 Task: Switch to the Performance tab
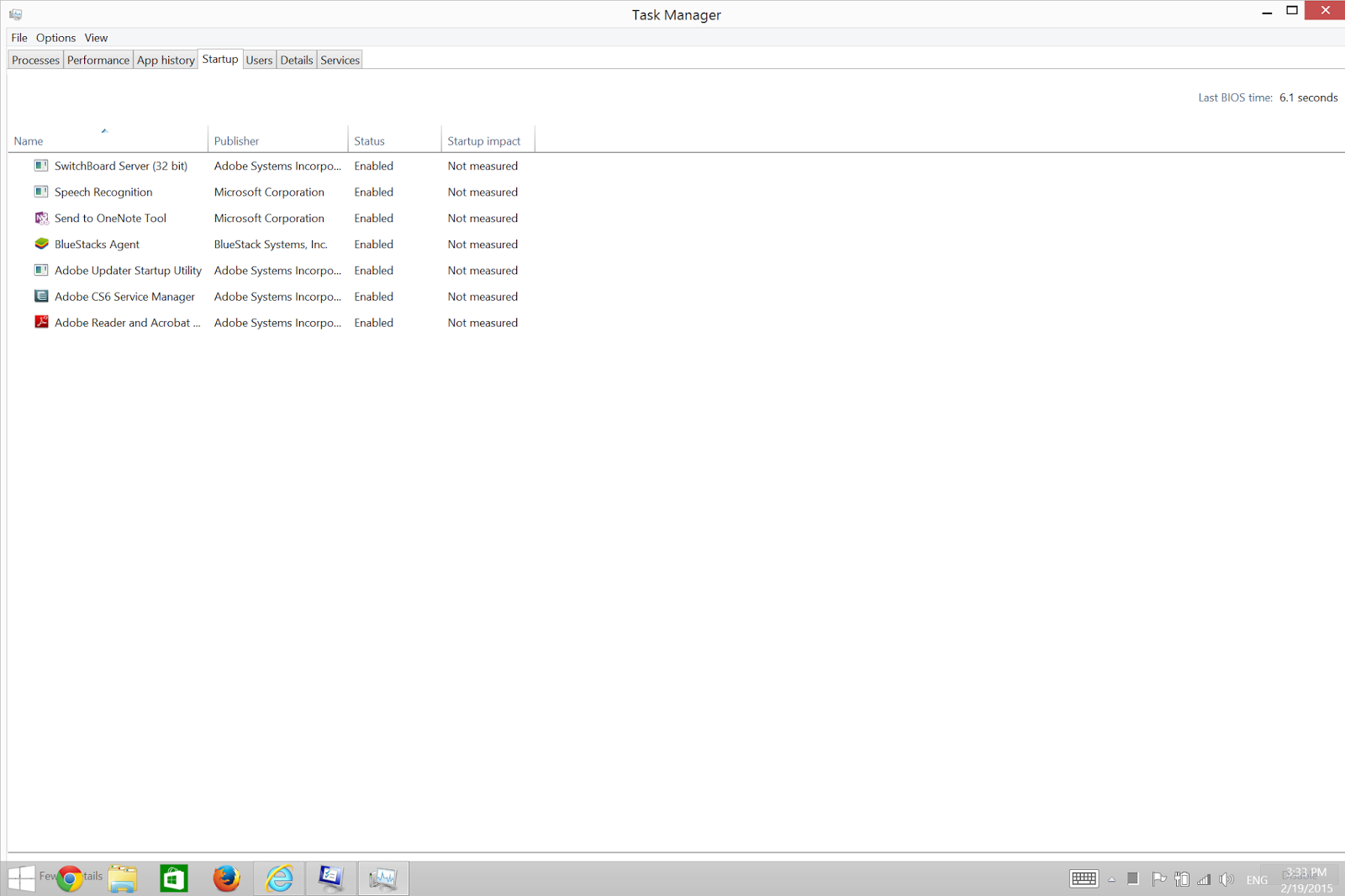click(98, 60)
